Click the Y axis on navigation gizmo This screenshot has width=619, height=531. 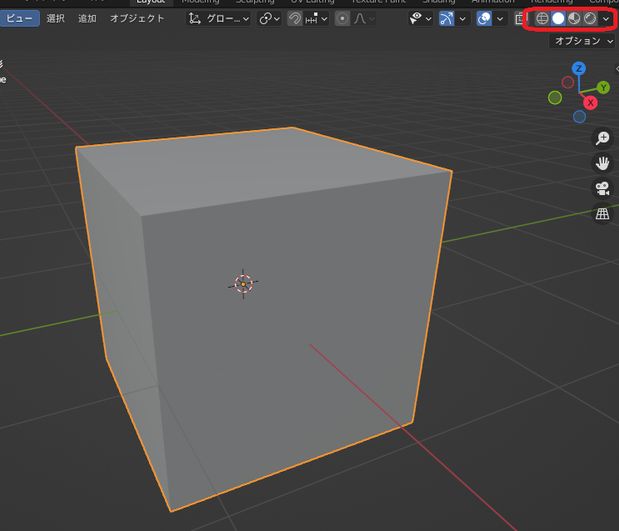(603, 88)
